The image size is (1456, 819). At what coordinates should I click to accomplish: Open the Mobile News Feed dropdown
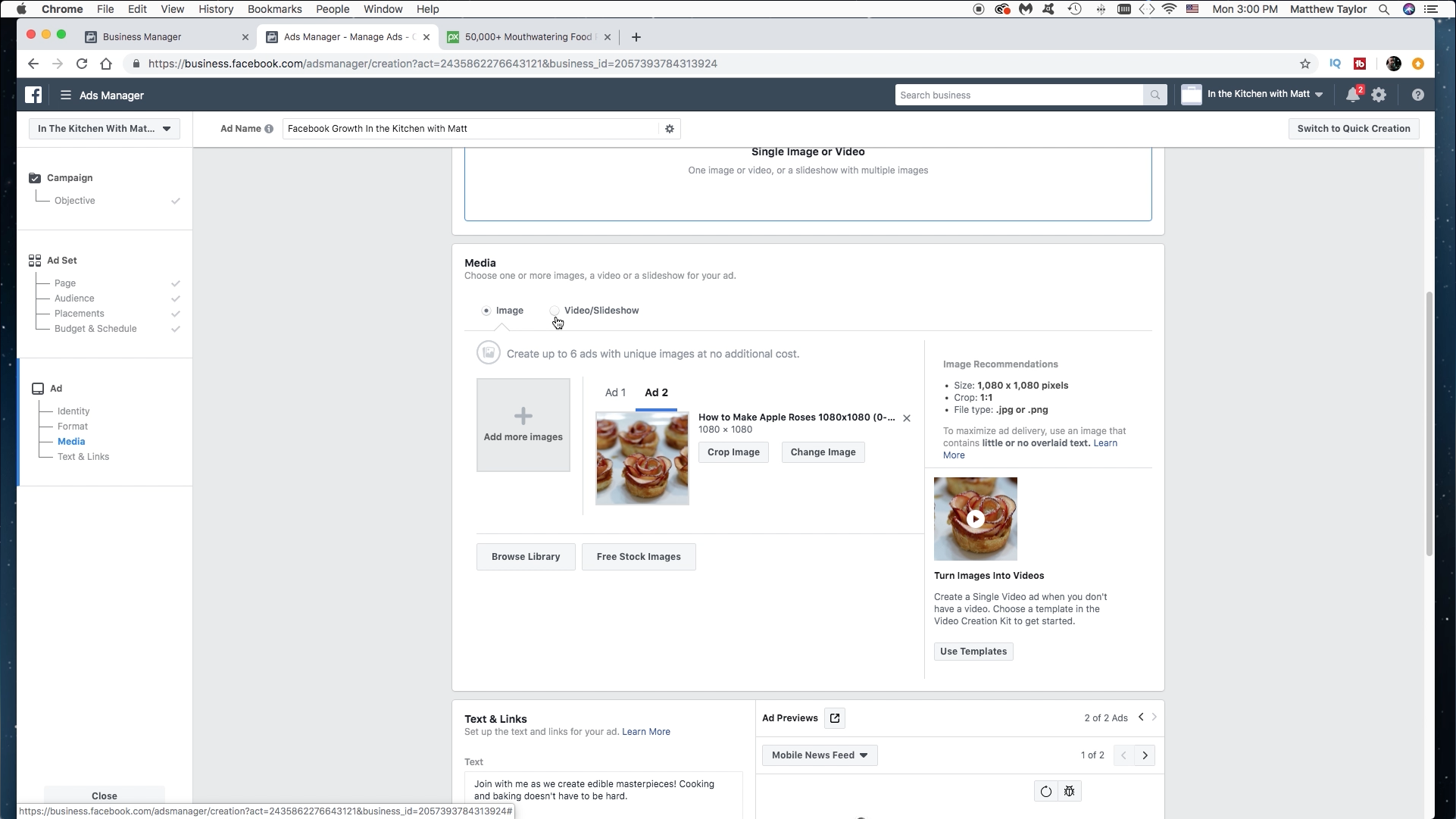[820, 755]
